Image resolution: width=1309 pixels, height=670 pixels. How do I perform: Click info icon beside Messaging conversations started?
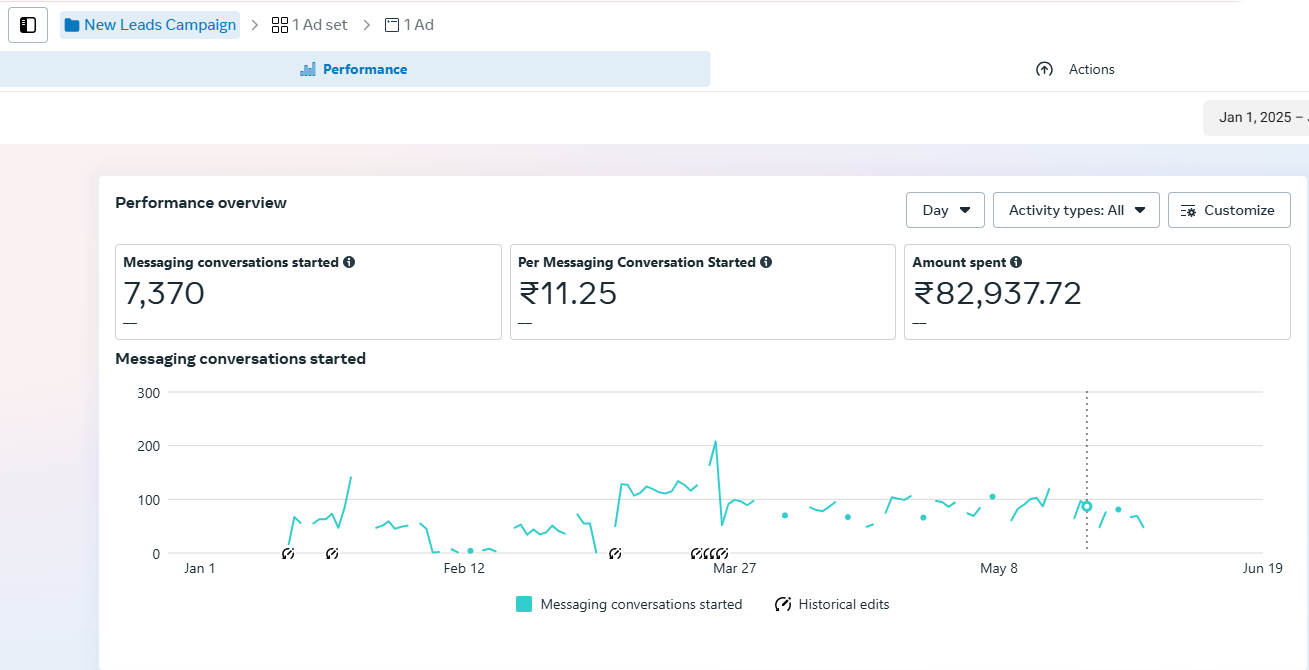pyautogui.click(x=349, y=262)
